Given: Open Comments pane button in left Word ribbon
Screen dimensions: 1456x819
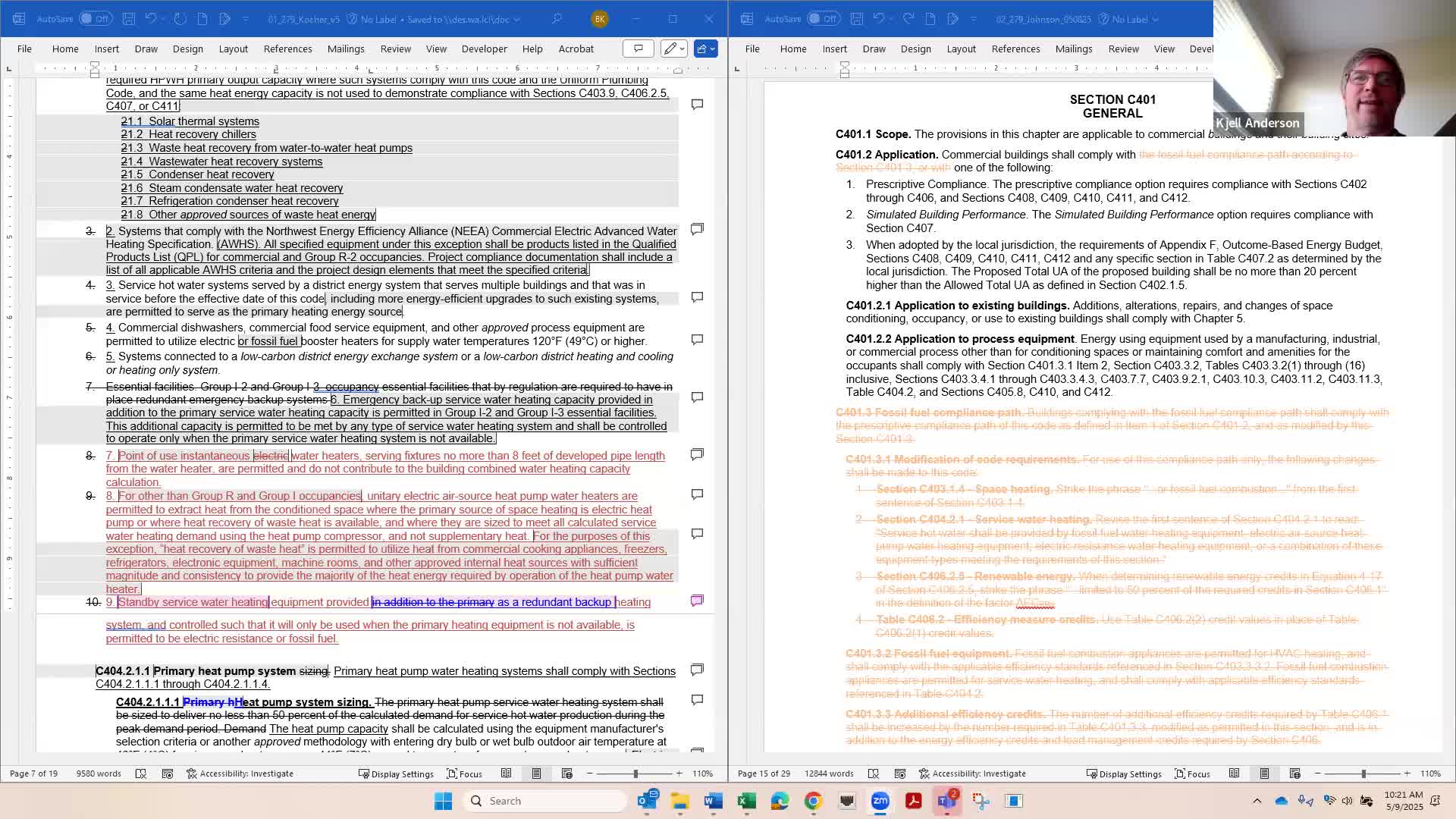Looking at the screenshot, I should click(639, 49).
